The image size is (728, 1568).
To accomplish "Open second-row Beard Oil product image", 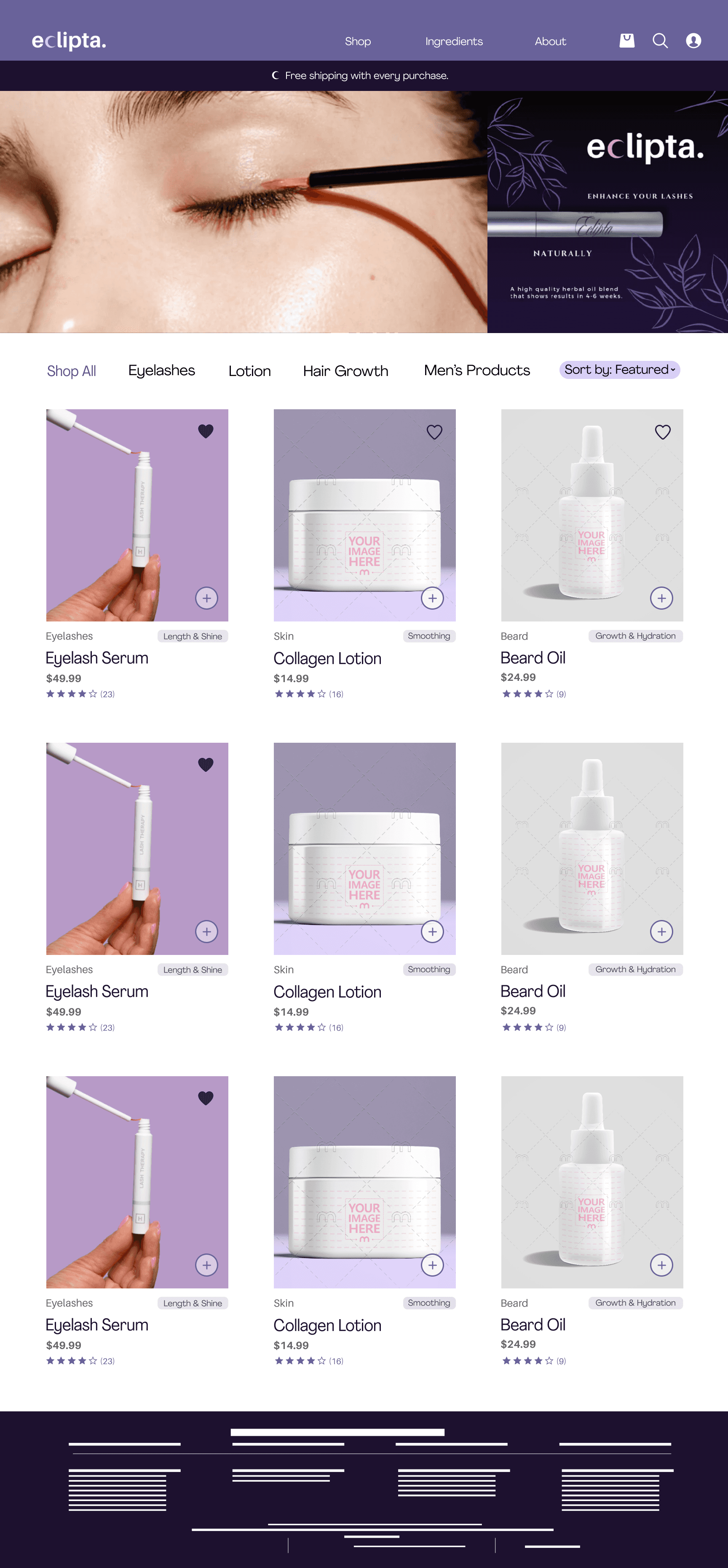I will 592,848.
